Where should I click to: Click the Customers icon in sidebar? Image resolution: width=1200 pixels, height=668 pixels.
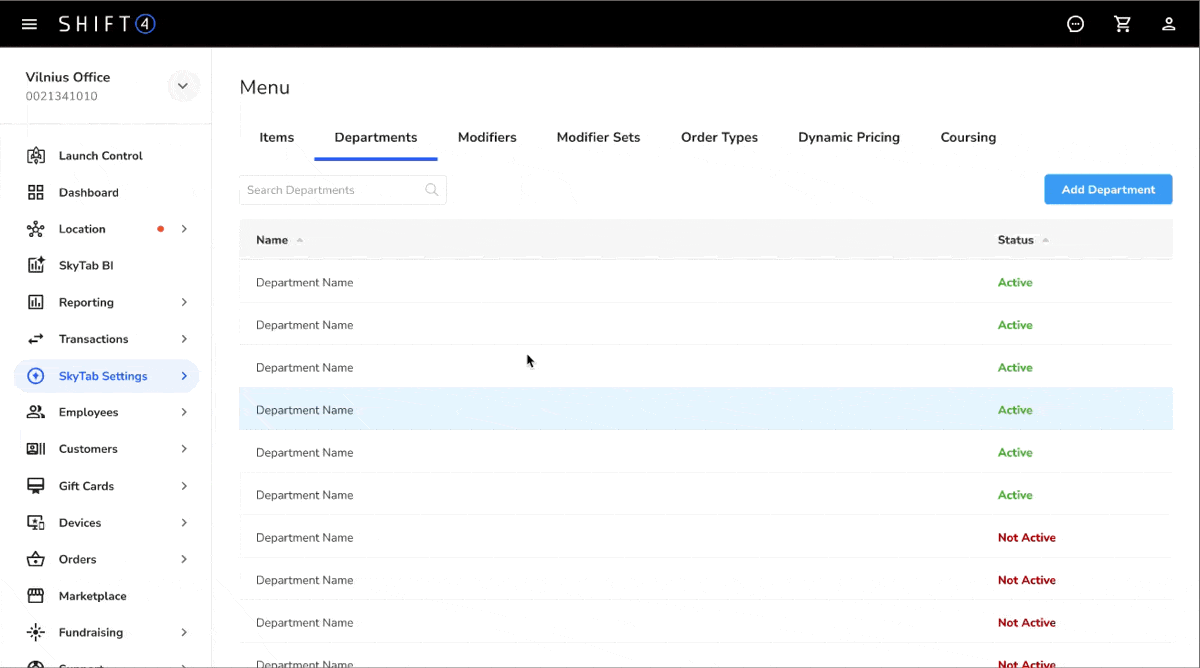coord(36,449)
